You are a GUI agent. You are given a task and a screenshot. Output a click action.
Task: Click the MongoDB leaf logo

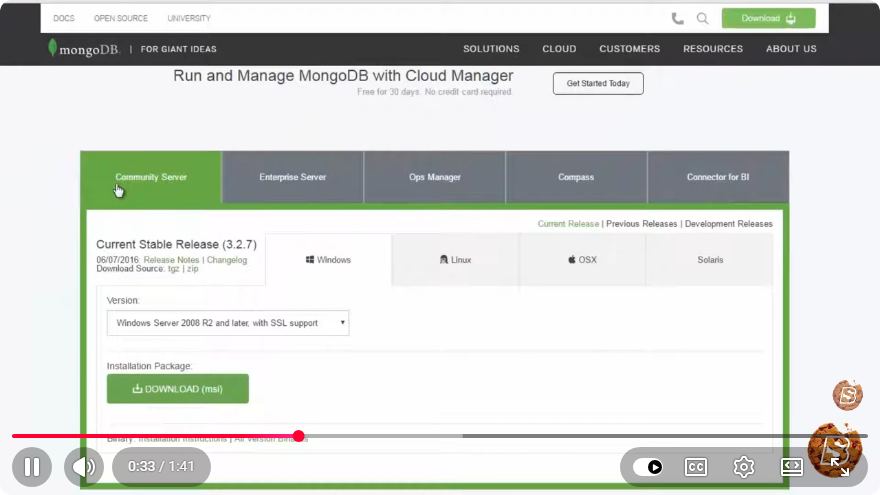click(x=52, y=48)
